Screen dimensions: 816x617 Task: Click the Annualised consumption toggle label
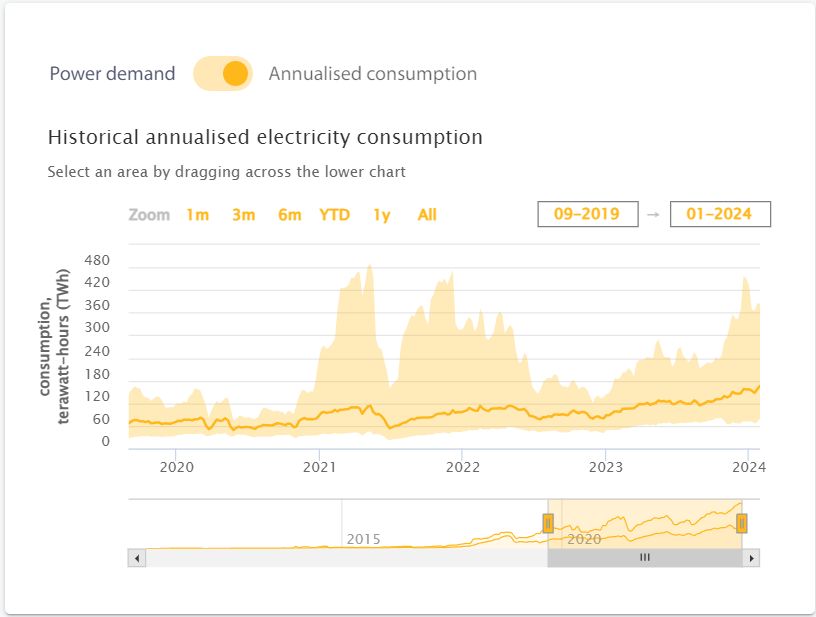[371, 73]
